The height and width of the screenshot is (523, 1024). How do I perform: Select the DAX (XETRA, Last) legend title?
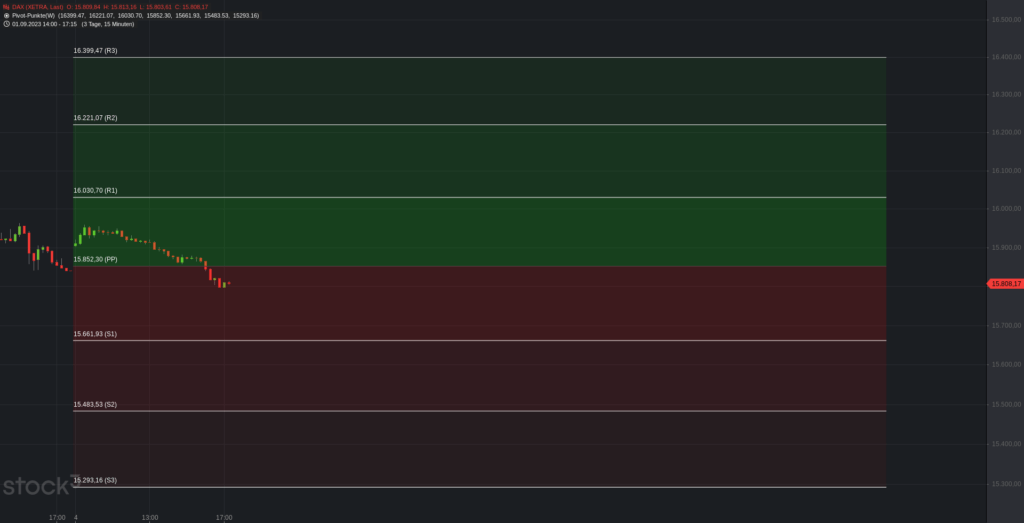(x=37, y=7)
